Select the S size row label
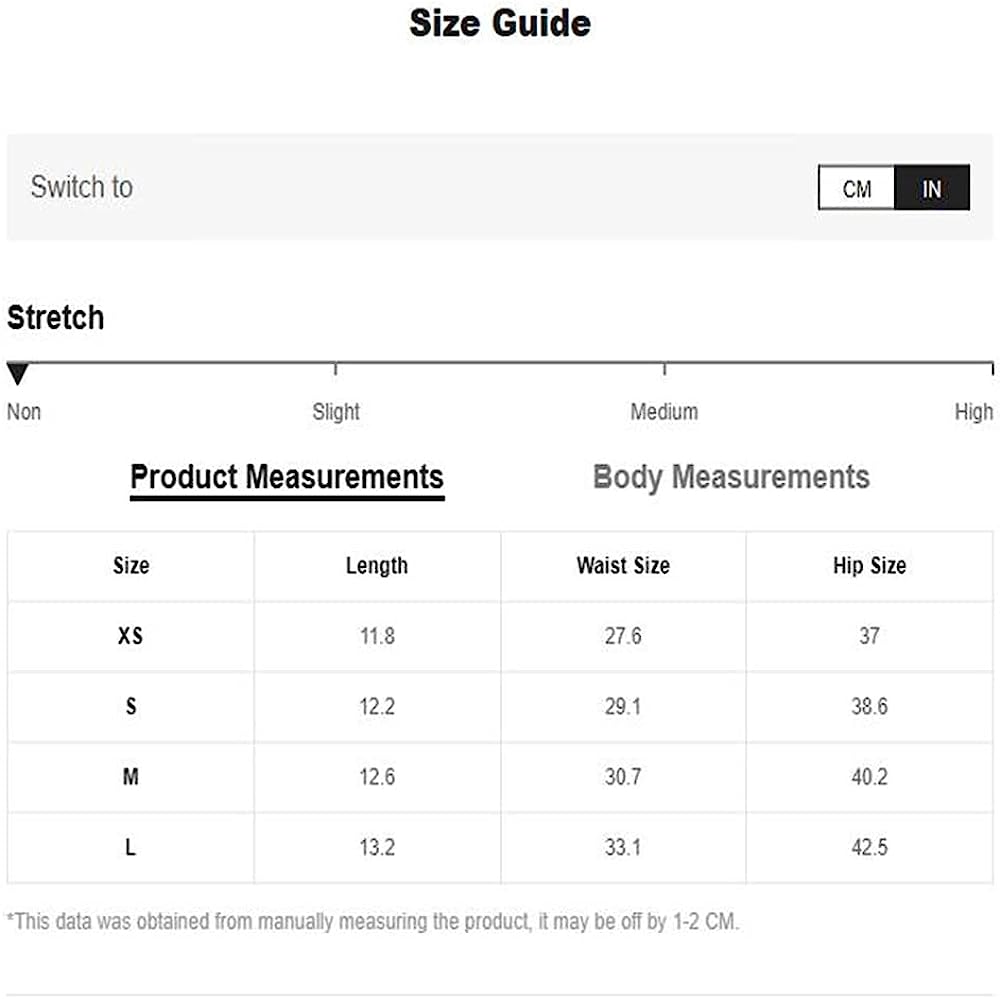This screenshot has width=1000, height=999. coord(131,707)
